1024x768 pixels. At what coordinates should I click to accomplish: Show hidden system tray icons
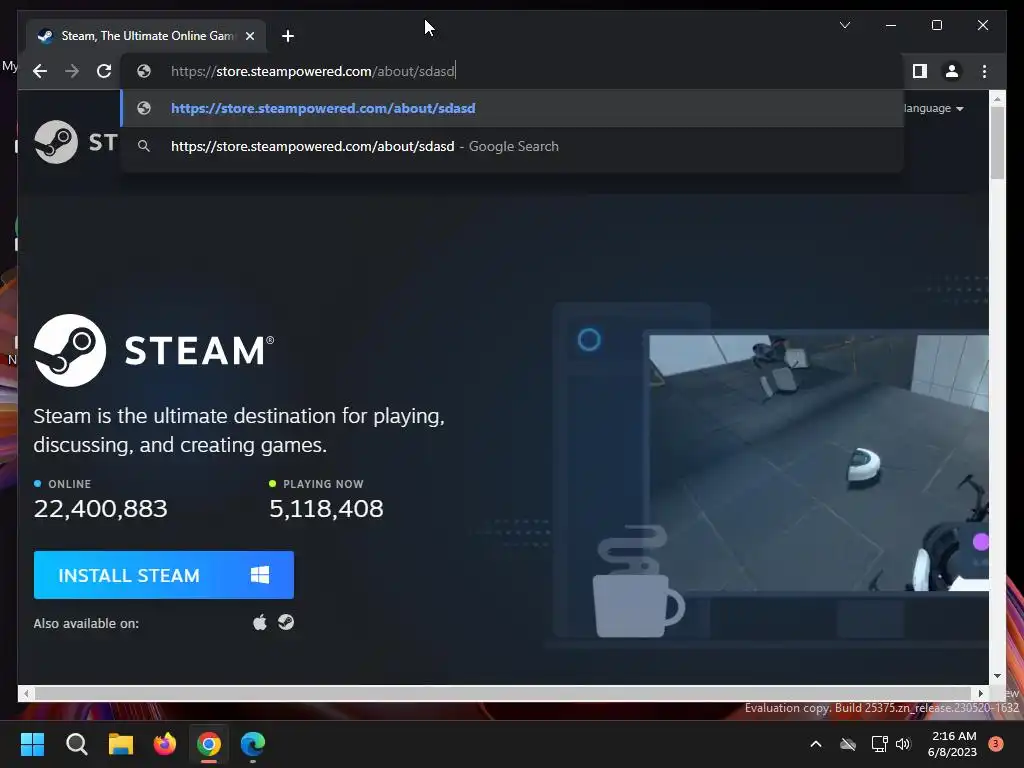tap(816, 744)
